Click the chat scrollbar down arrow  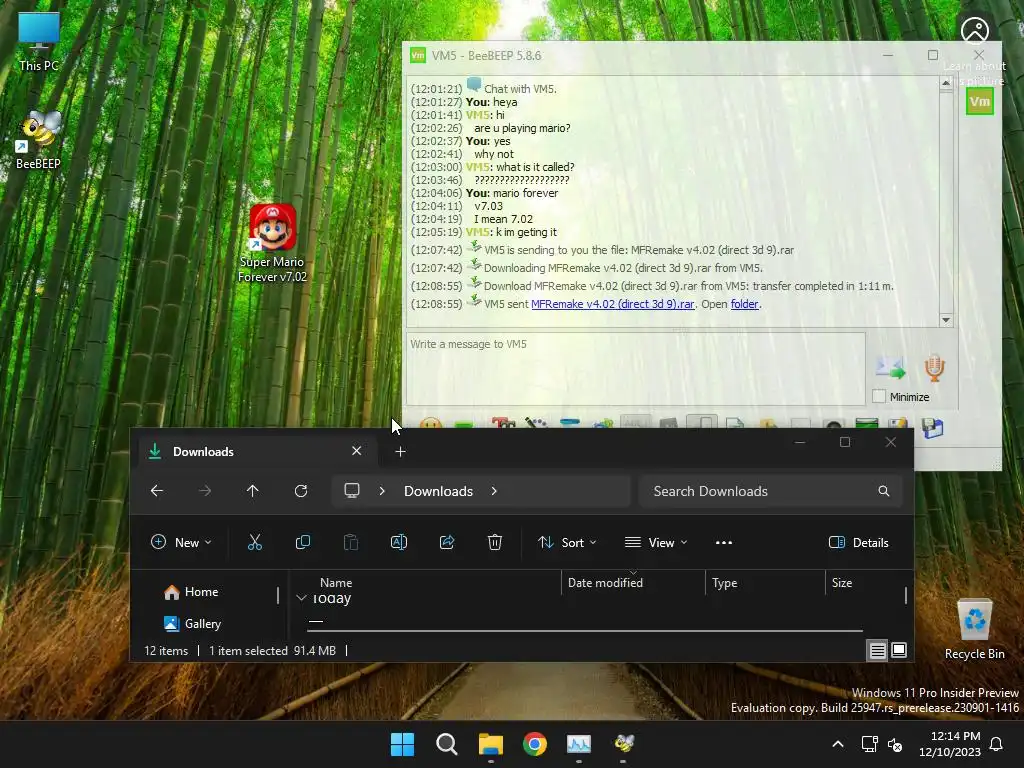click(946, 319)
